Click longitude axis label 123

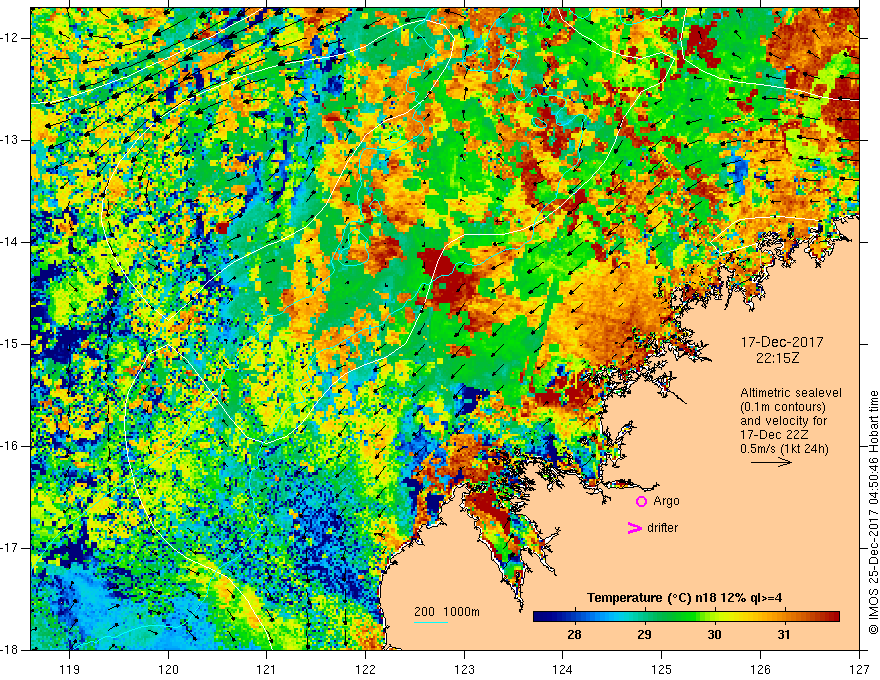click(464, 670)
